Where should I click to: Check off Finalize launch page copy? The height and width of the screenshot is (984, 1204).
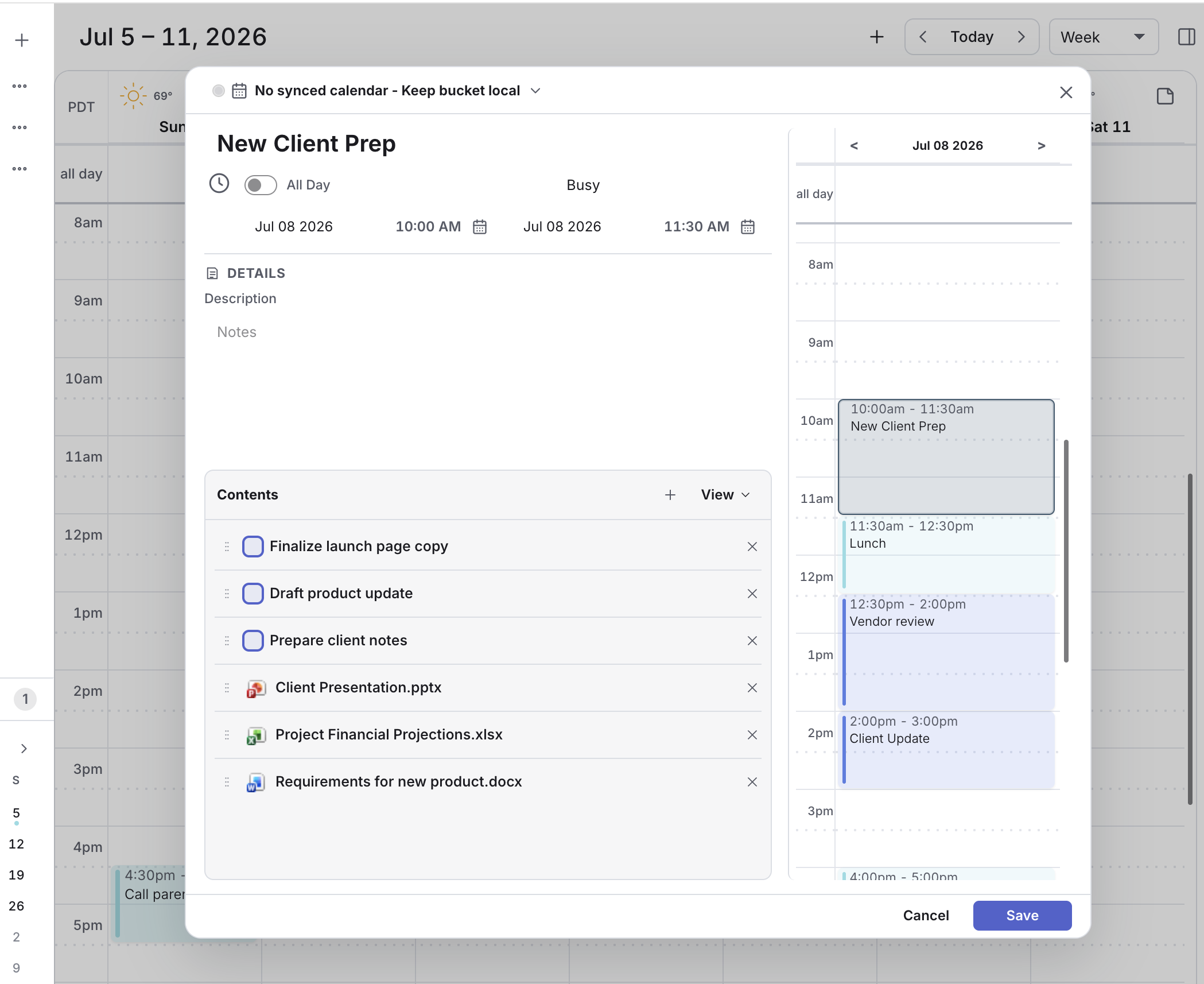pyautogui.click(x=253, y=547)
